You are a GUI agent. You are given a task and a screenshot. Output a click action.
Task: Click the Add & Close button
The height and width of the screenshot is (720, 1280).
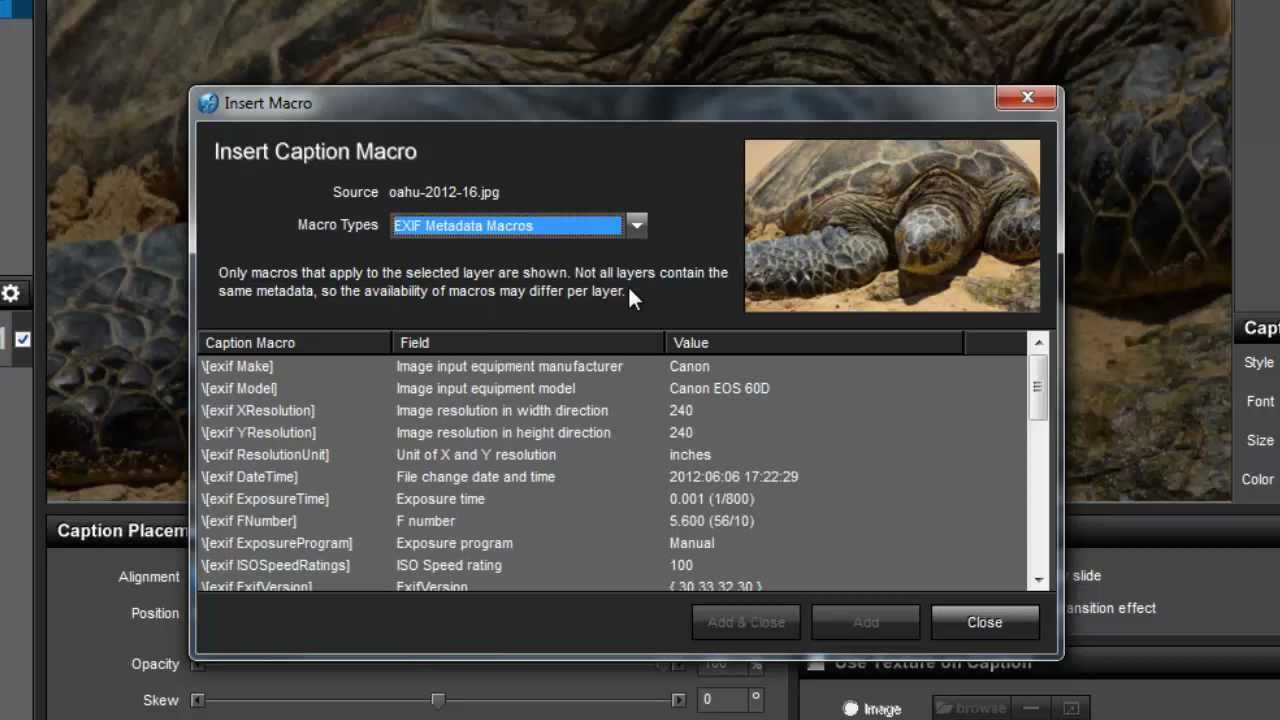point(746,622)
